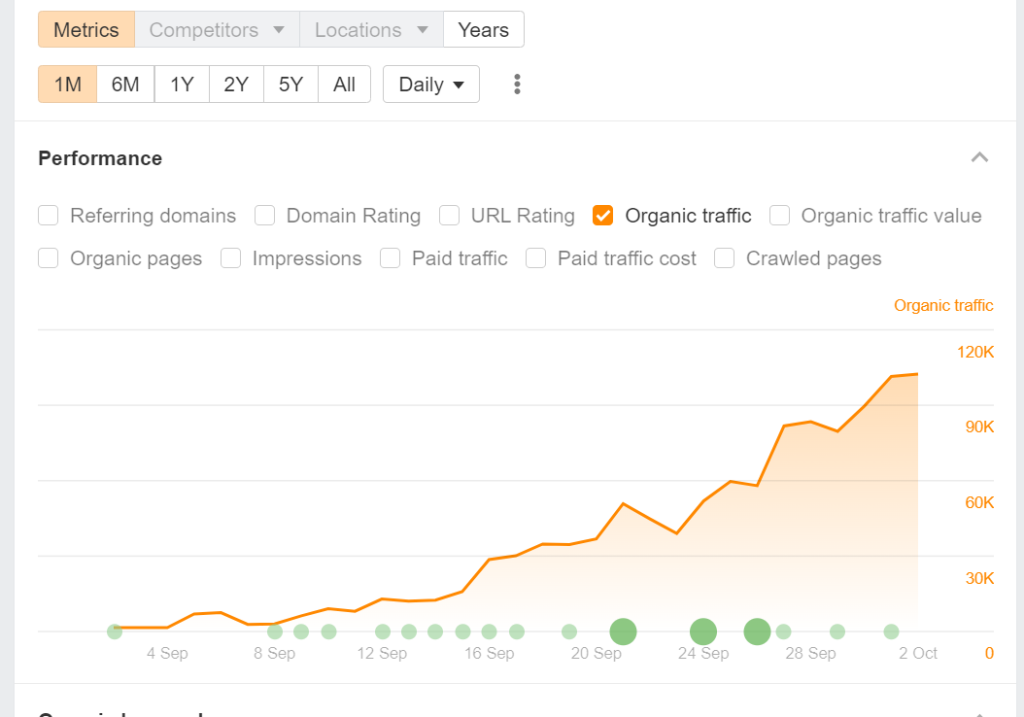The height and width of the screenshot is (717, 1024).
Task: Collapse the Performance section
Action: tap(980, 157)
